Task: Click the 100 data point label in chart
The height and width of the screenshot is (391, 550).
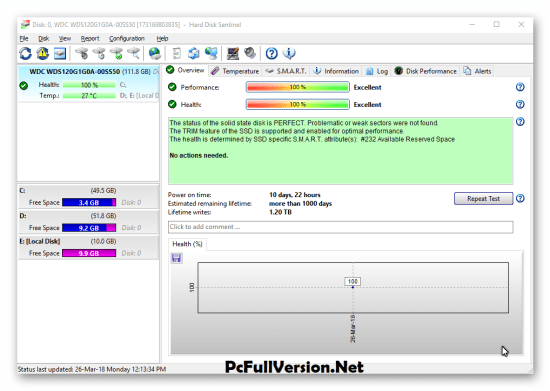Action: 353,281
